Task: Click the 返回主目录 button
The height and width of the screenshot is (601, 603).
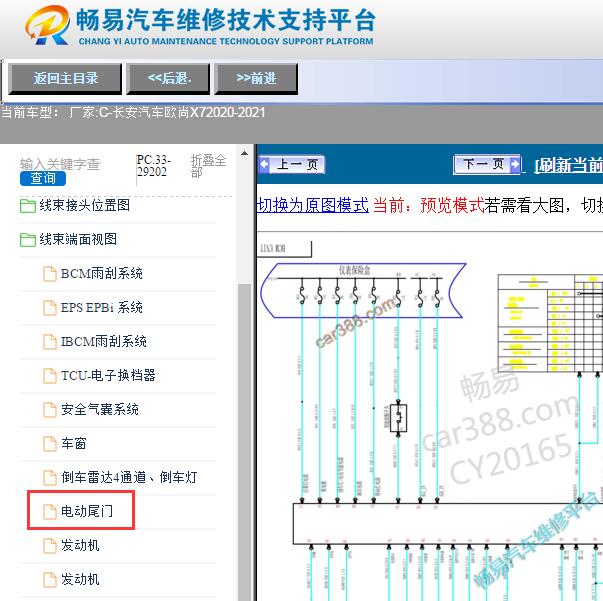Action: point(65,79)
